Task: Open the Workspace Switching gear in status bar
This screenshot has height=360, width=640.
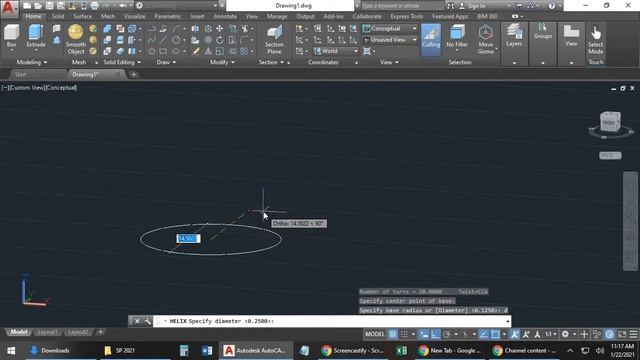Action: tap(565, 334)
